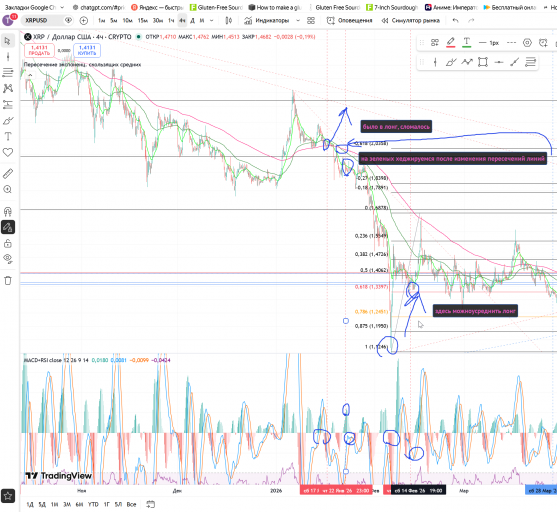Open the star favorites toolbar button
Image resolution: width=557 pixels, height=512 pixels.
point(7,496)
